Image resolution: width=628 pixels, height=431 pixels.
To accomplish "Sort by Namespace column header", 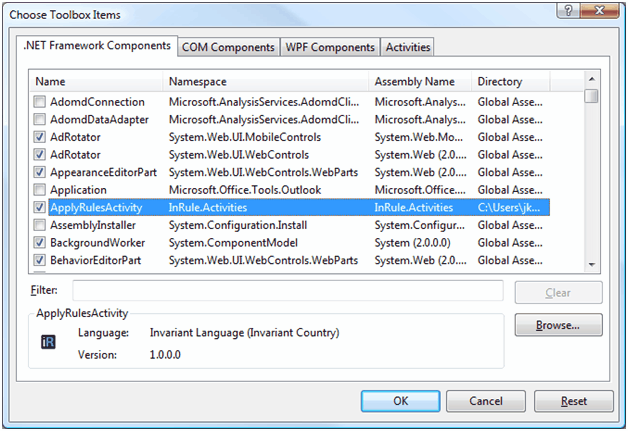I will pos(266,81).
